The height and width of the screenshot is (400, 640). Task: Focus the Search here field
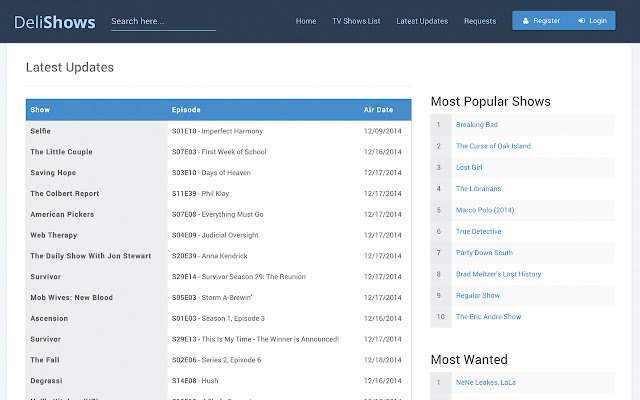click(x=163, y=22)
